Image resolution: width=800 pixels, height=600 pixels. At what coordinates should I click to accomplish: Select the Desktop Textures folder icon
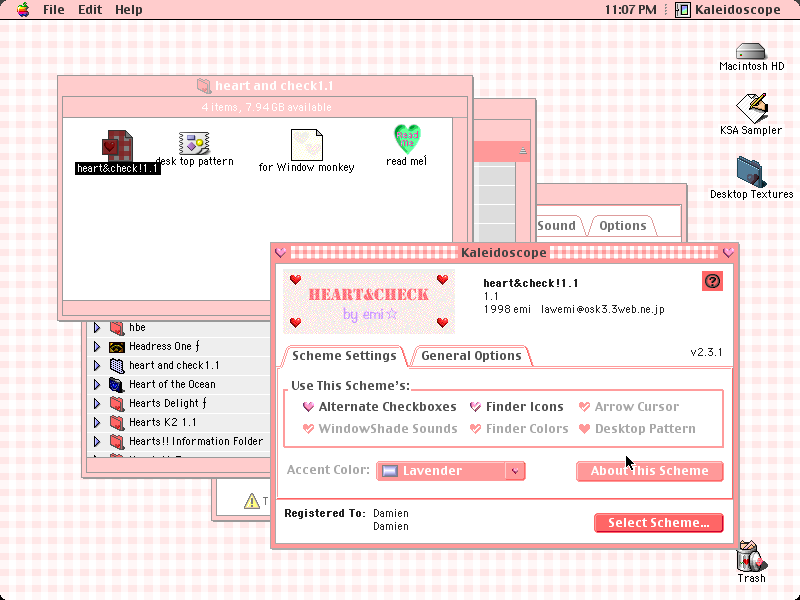pyautogui.click(x=750, y=172)
